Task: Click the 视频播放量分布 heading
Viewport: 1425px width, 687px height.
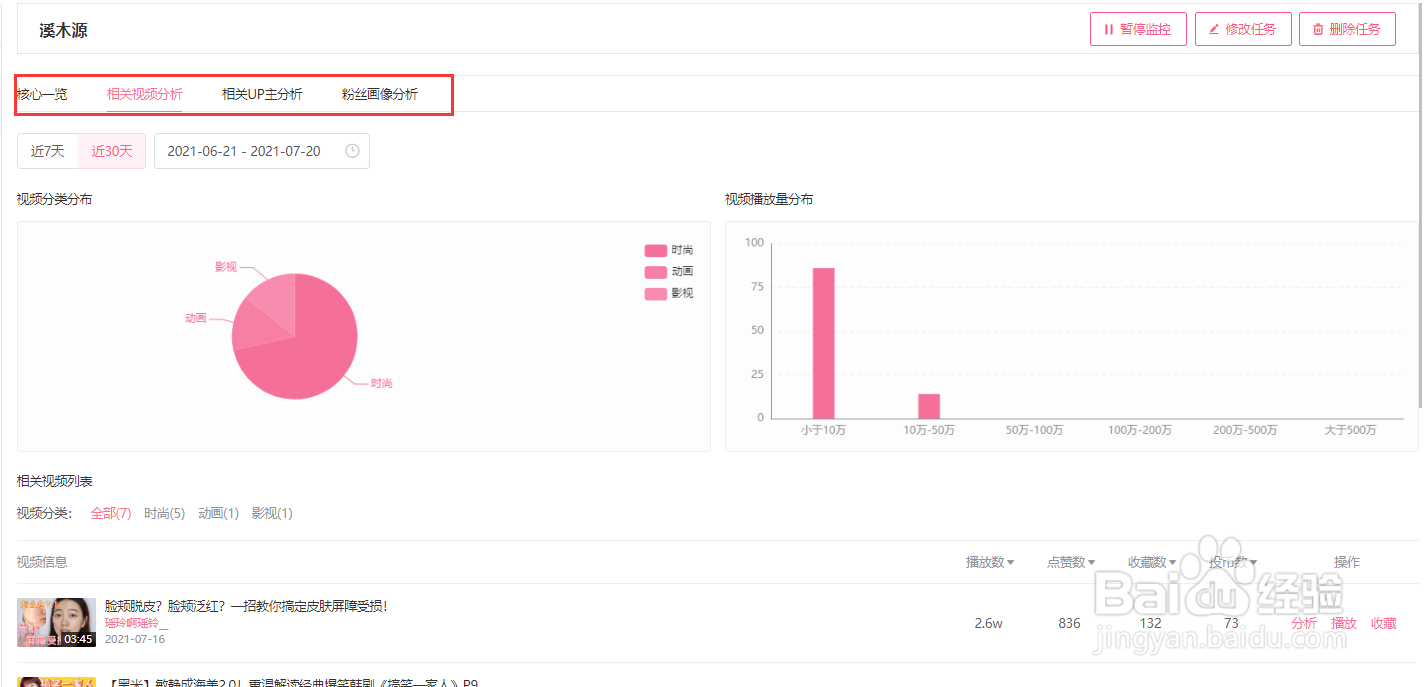Action: coord(769,199)
